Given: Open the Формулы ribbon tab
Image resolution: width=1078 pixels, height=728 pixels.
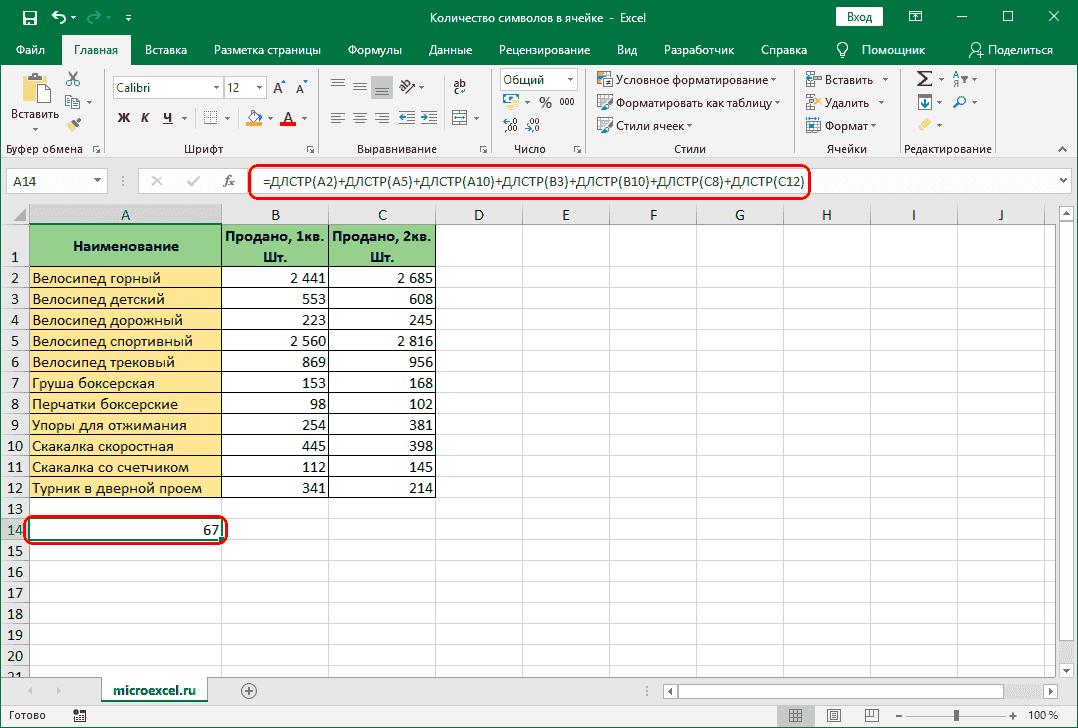Looking at the screenshot, I should click(375, 50).
